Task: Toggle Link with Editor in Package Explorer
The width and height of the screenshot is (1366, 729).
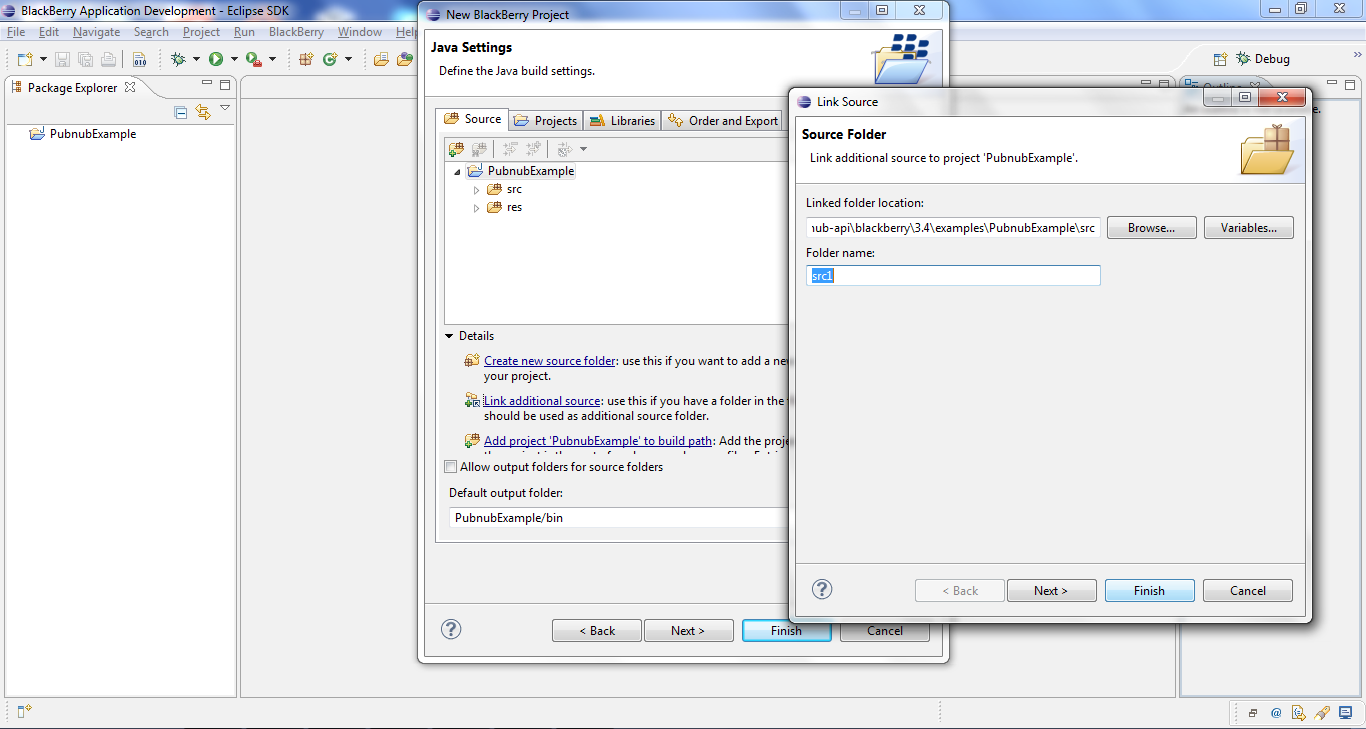Action: (x=203, y=111)
